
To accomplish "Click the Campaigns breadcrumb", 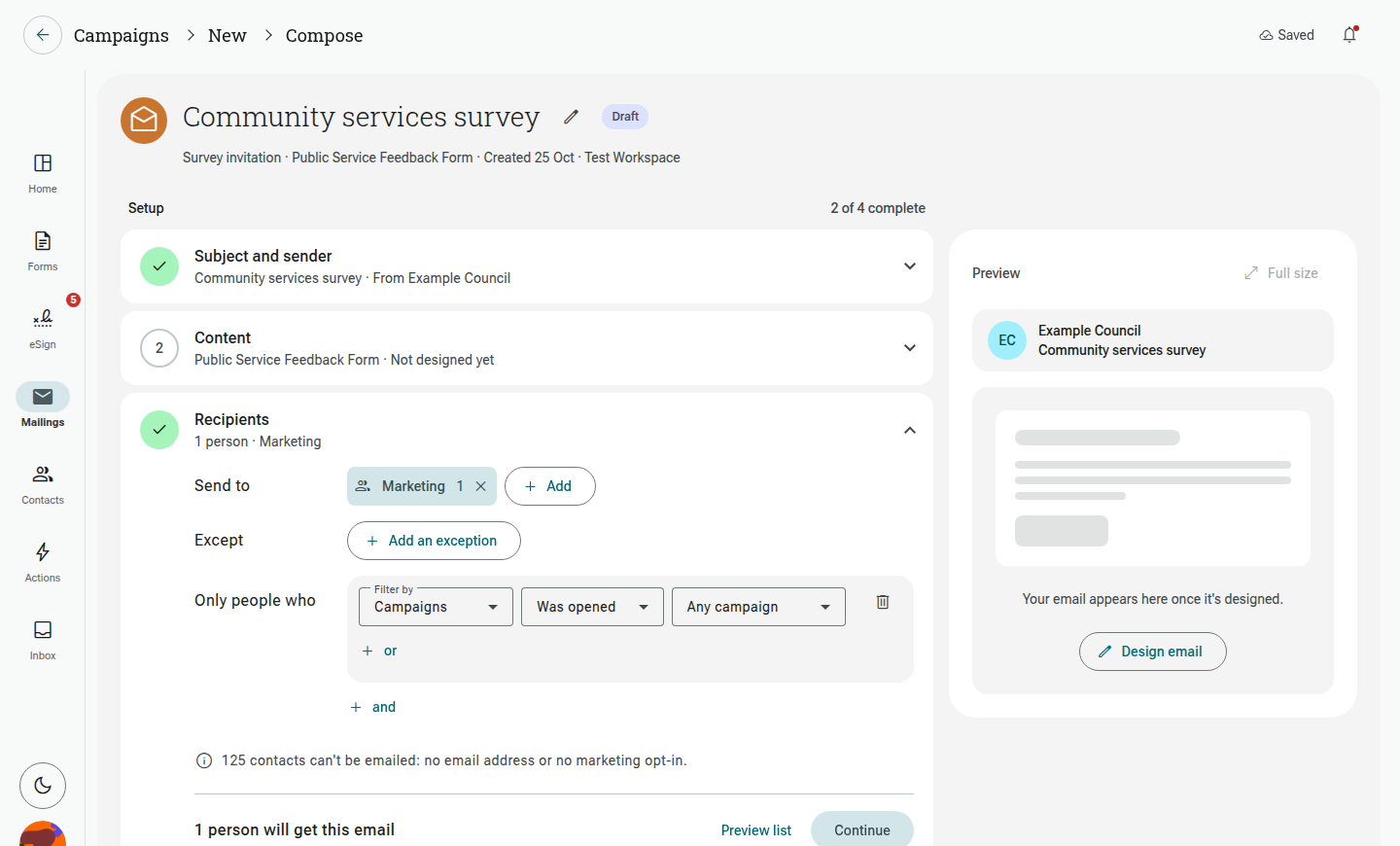I will [x=122, y=35].
